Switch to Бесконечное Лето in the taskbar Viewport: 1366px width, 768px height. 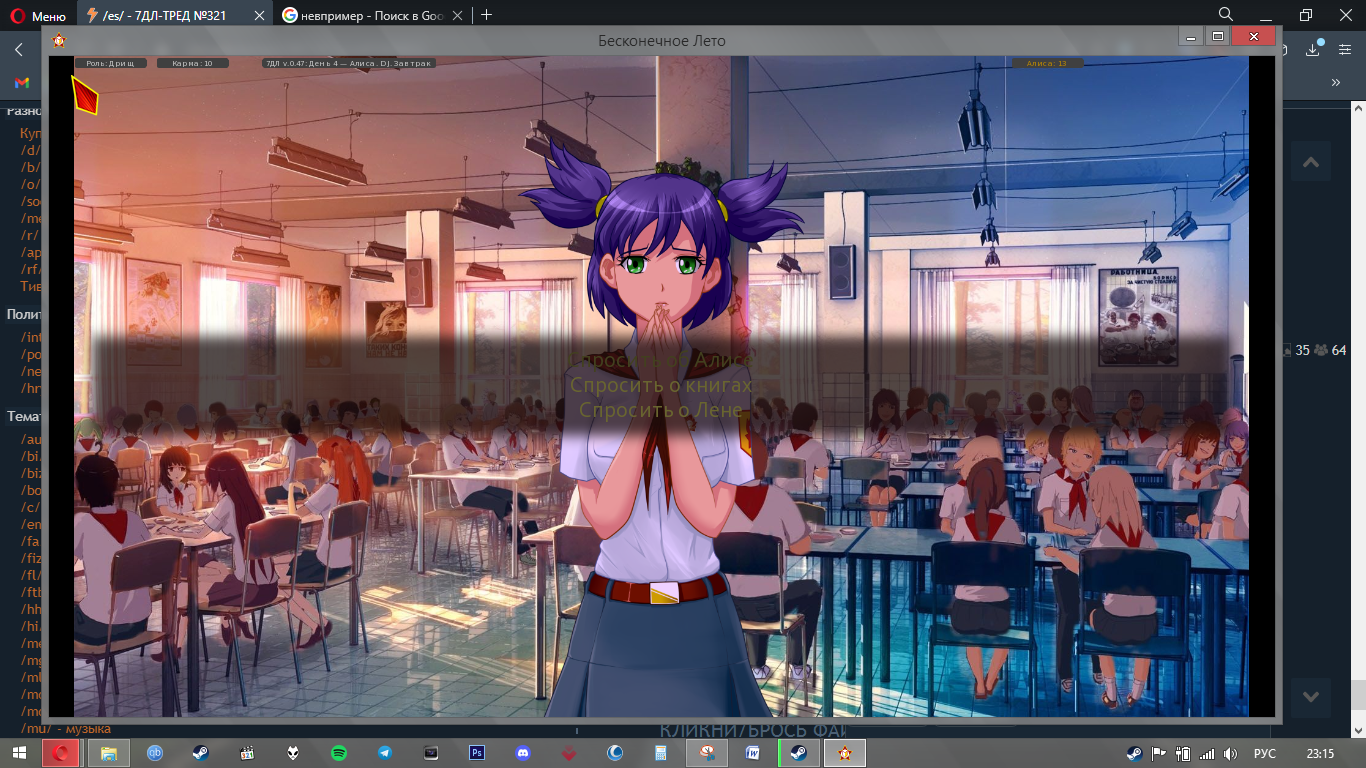click(x=845, y=753)
